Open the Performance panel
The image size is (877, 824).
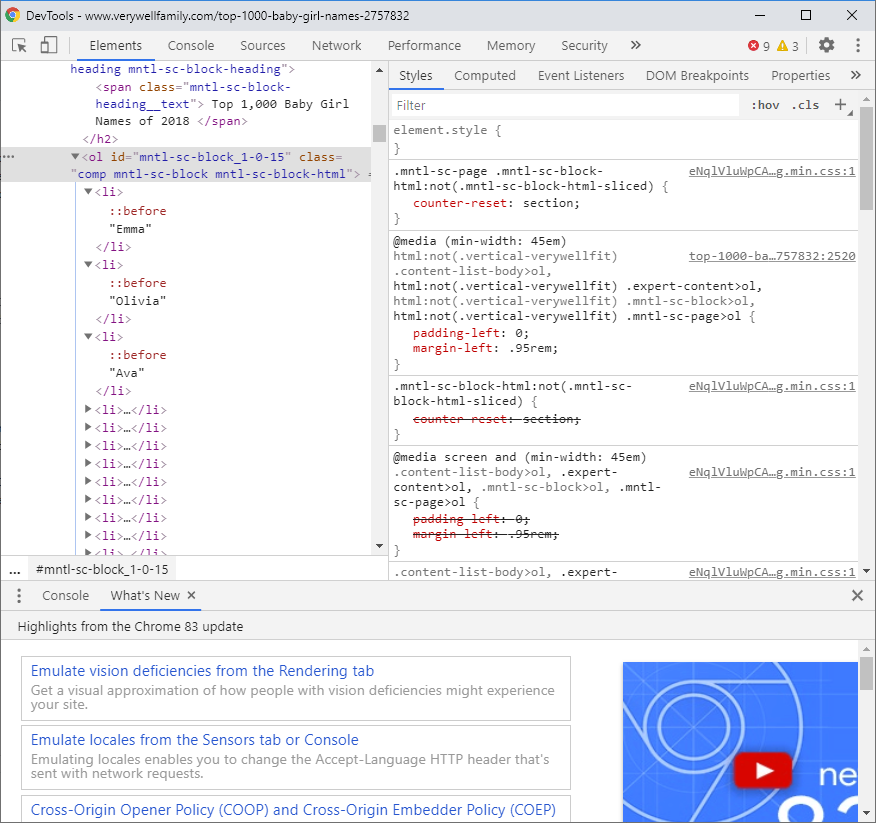click(x=424, y=45)
